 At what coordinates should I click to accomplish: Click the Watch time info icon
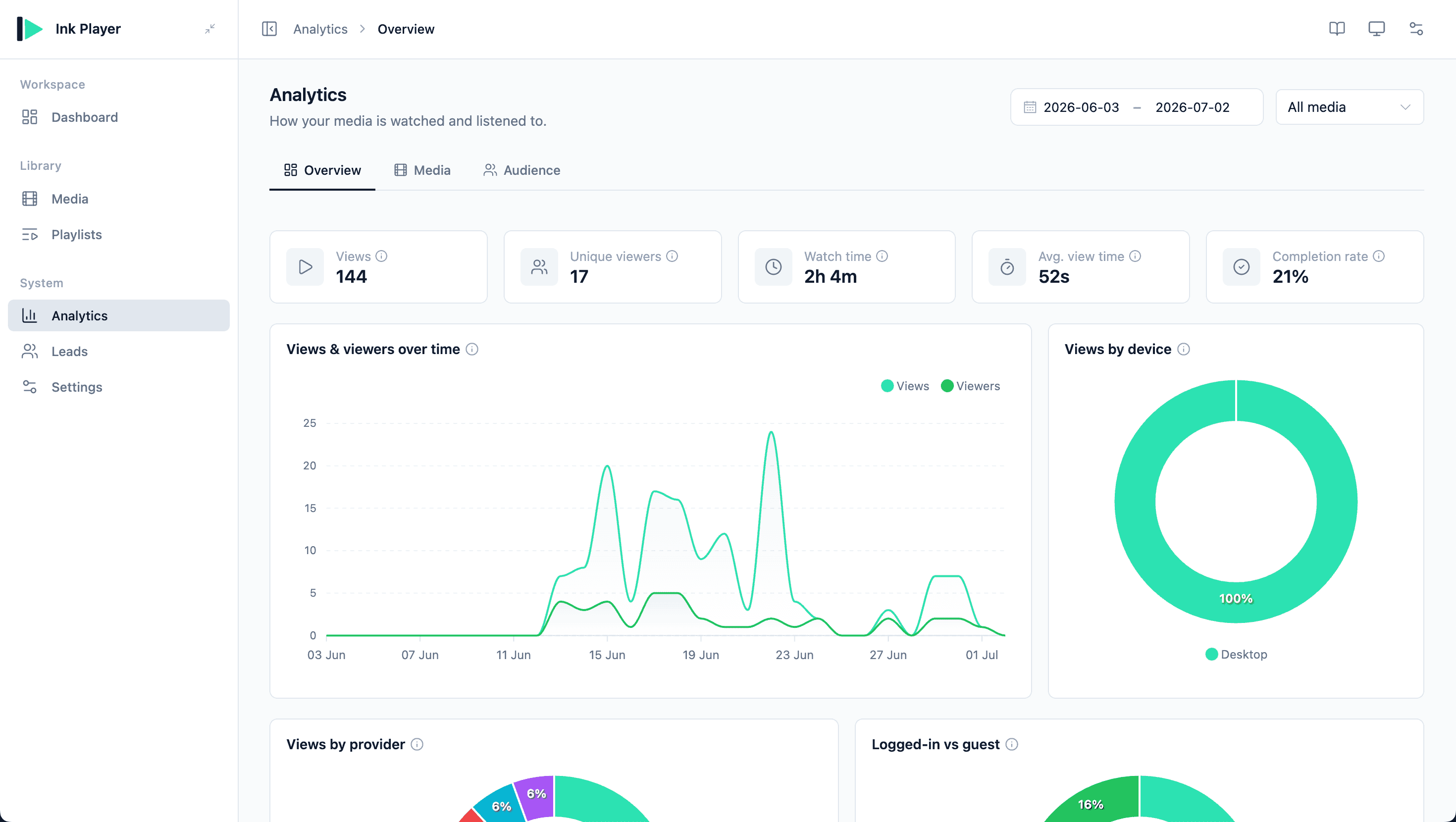tap(882, 256)
